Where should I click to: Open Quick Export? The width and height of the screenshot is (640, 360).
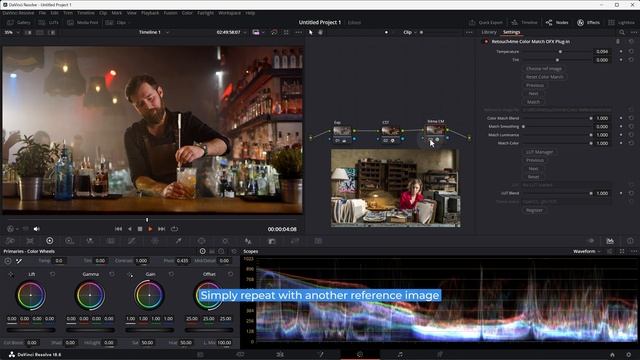[486, 22]
